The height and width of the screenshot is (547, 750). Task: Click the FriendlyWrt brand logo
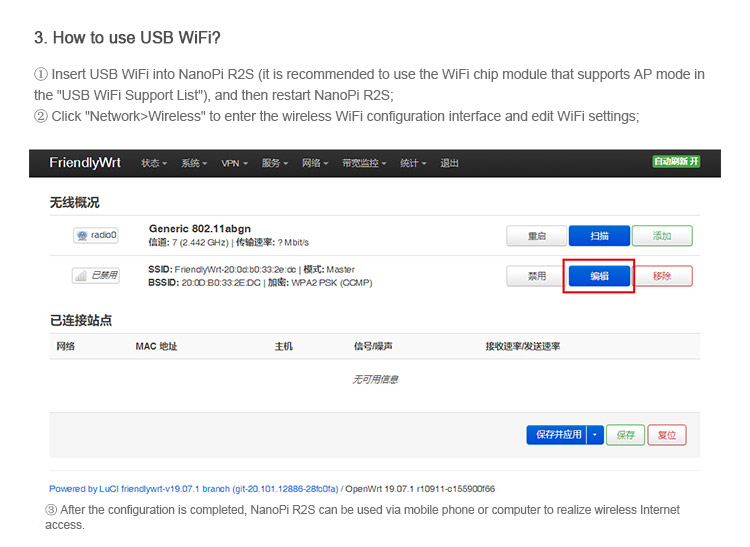(x=86, y=163)
